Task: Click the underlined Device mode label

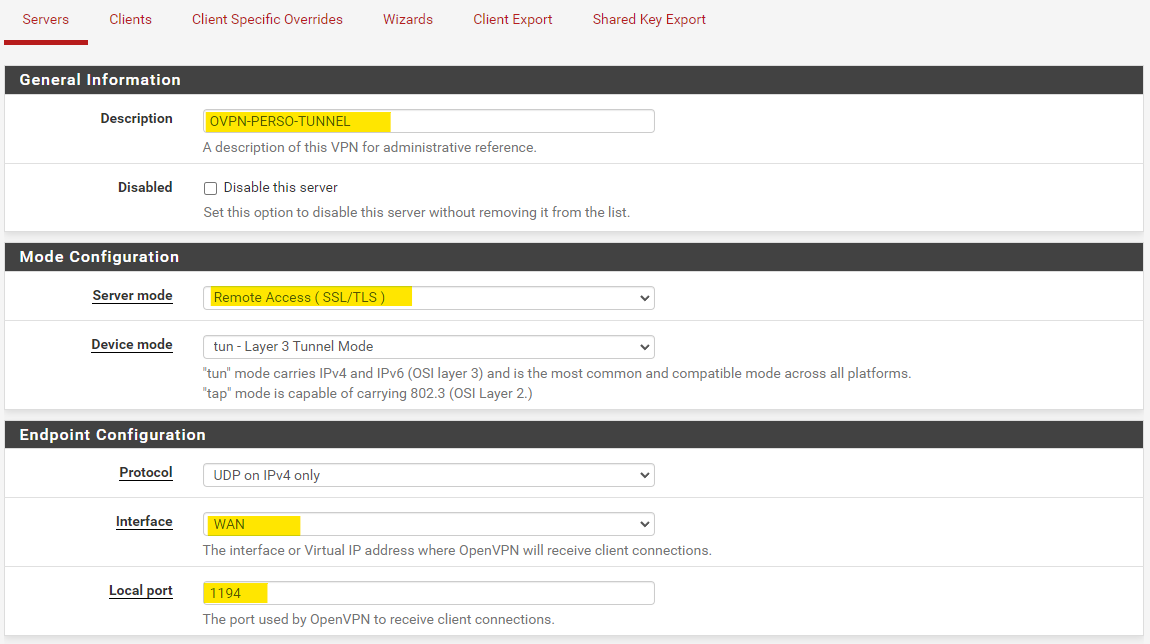Action: (132, 345)
